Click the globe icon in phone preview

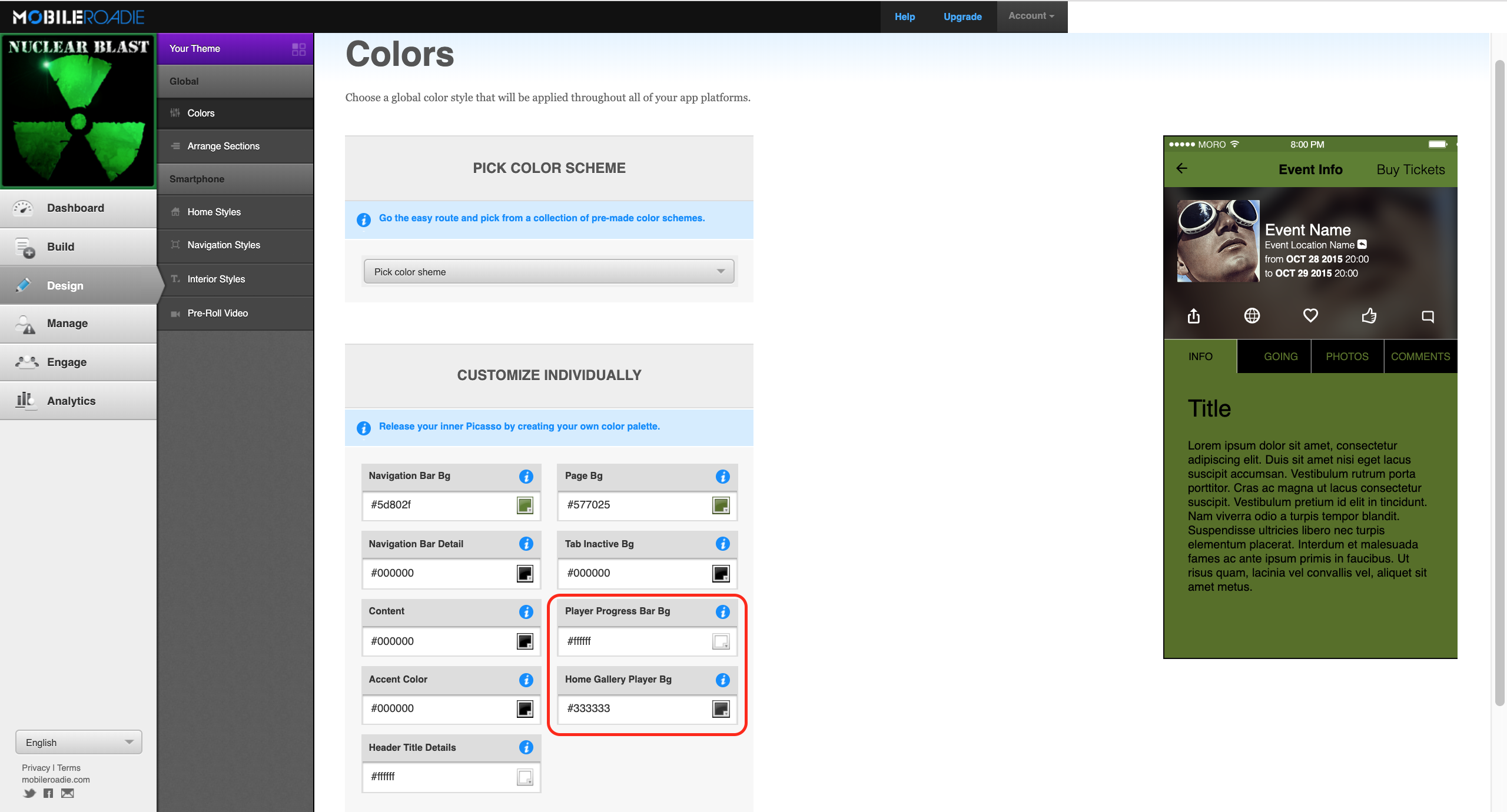tap(1252, 316)
